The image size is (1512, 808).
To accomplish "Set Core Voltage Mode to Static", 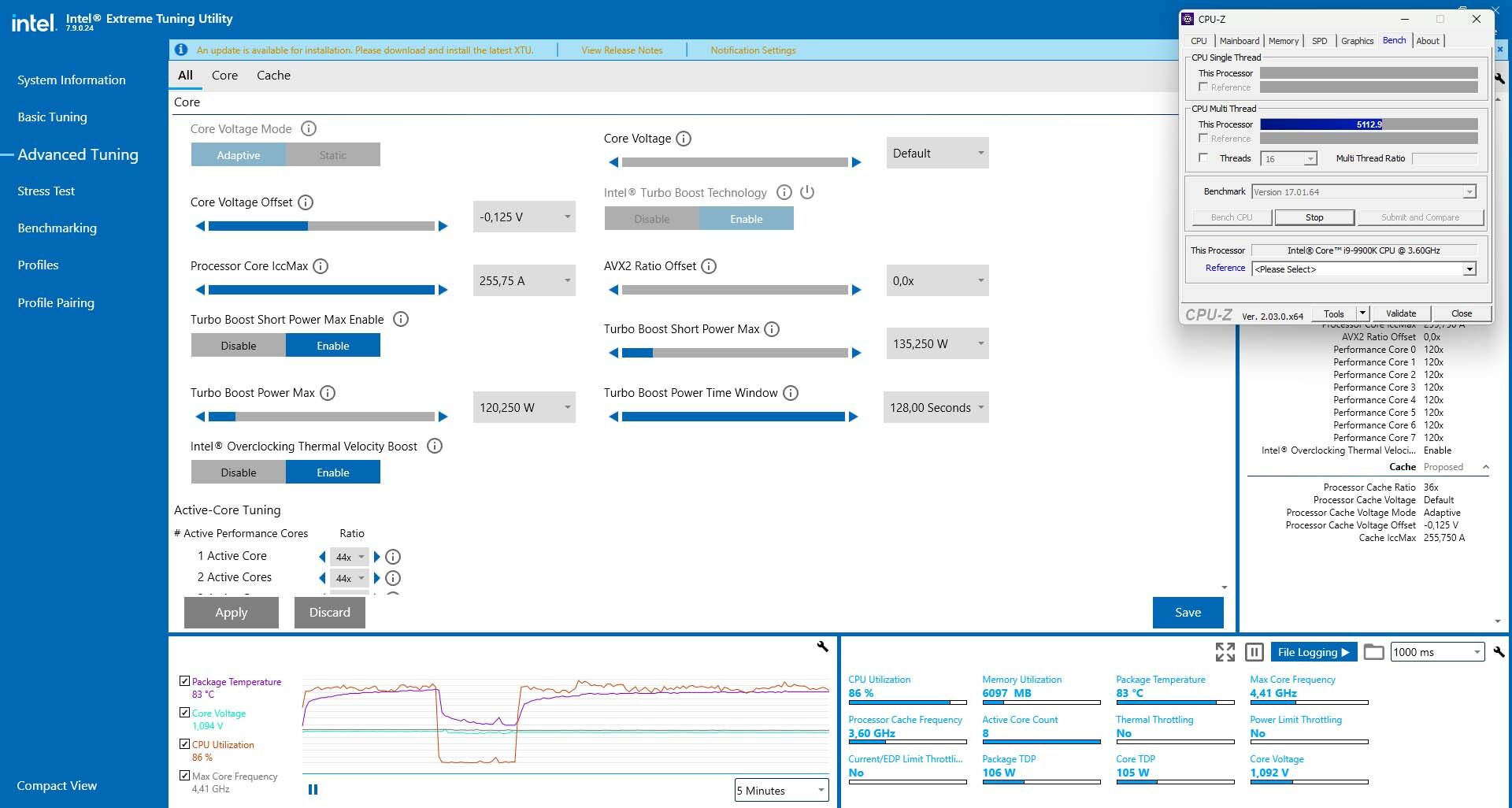I will tap(333, 155).
